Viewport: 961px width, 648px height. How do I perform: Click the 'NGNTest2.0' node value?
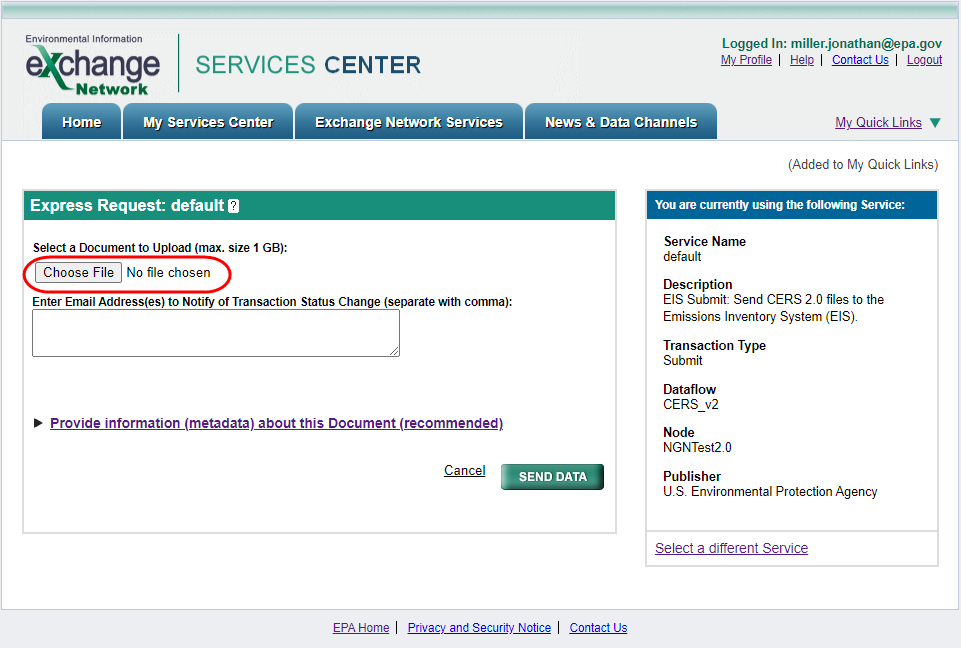pos(697,448)
